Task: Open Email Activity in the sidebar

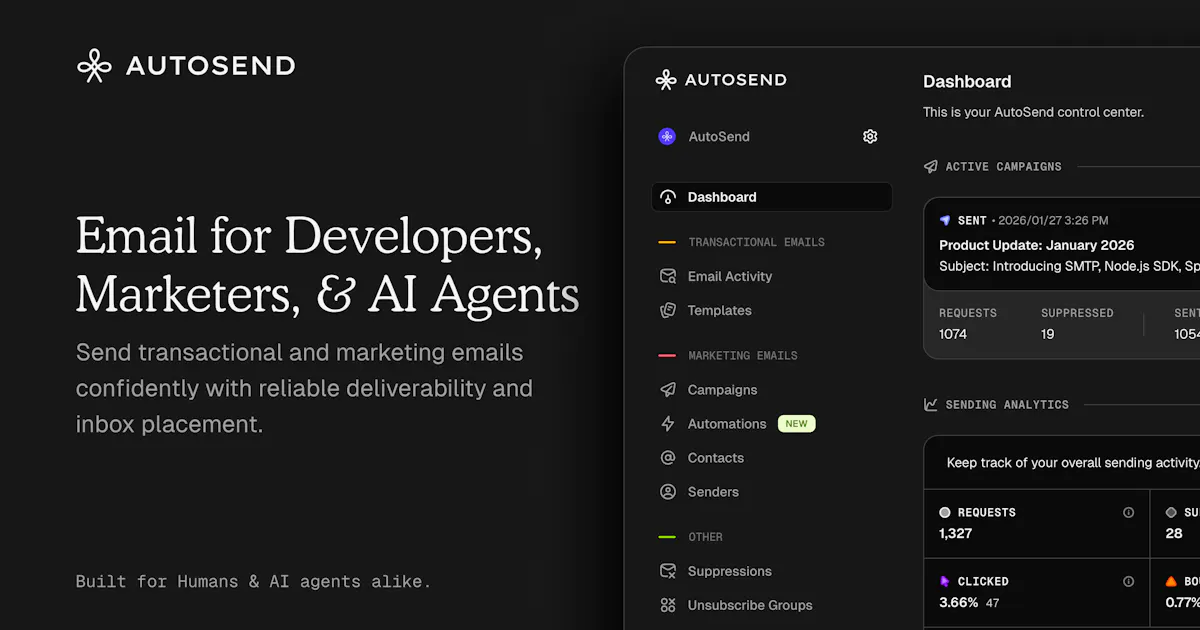Action: [x=730, y=276]
